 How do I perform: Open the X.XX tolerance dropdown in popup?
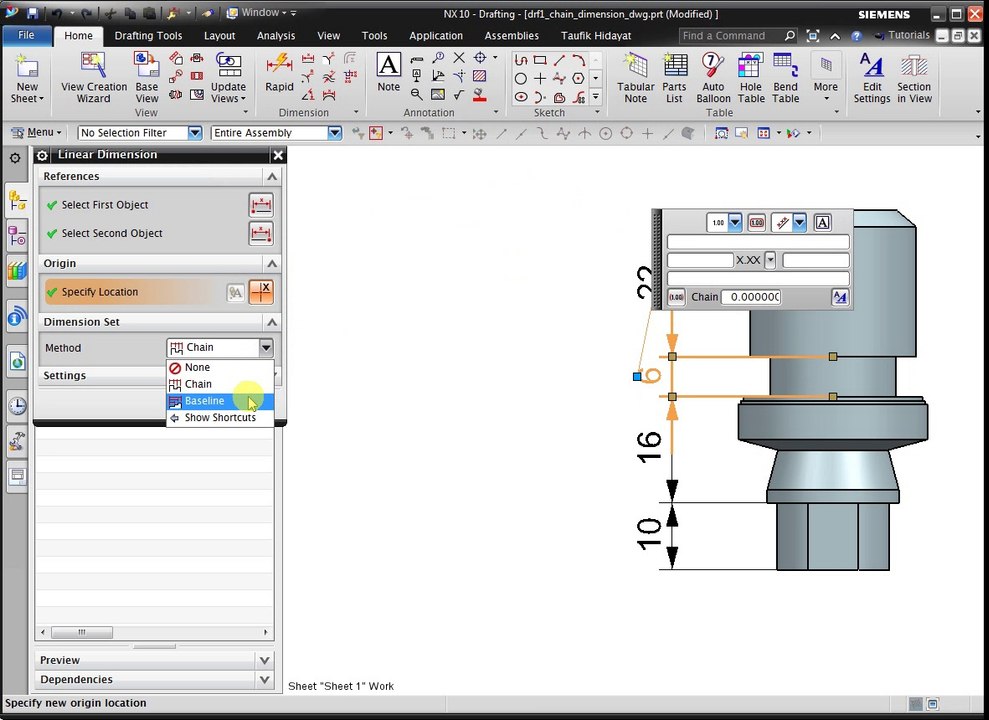point(770,260)
